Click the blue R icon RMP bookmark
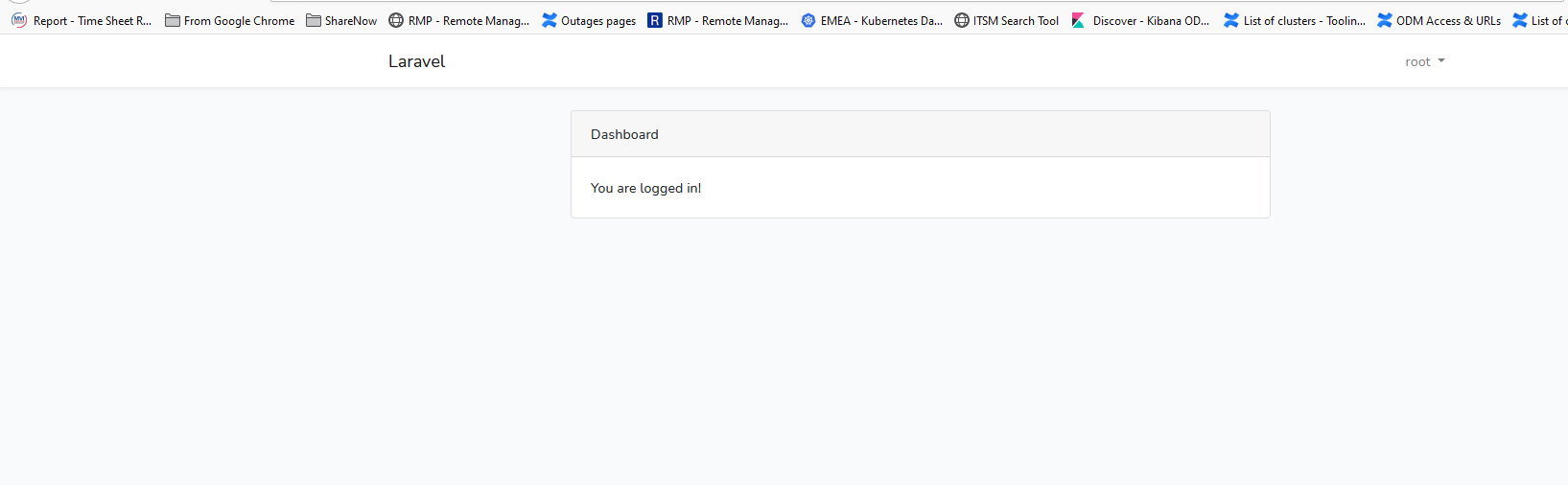Image resolution: width=1568 pixels, height=485 pixels. tap(655, 20)
